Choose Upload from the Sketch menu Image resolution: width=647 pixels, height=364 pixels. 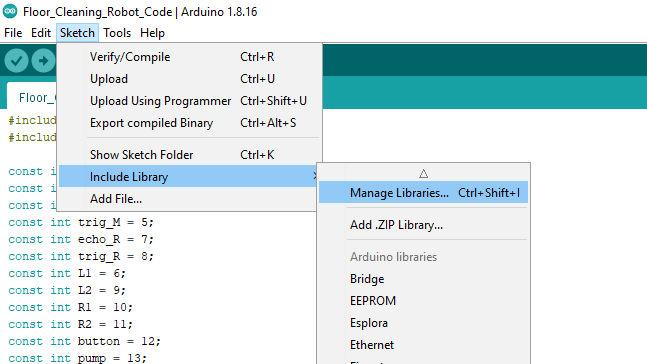[189, 79]
